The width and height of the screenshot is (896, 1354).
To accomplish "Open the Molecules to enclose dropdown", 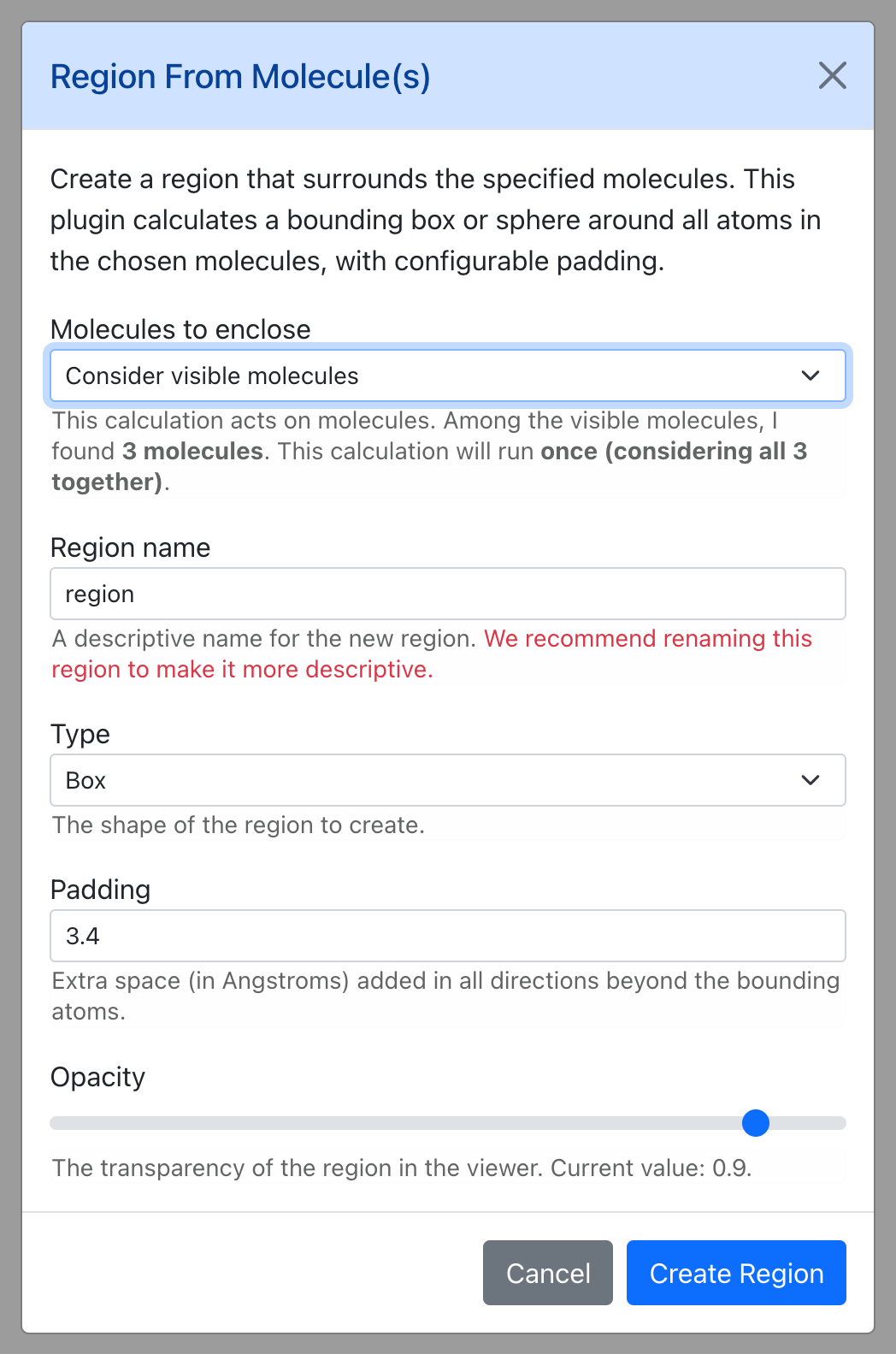I will pos(448,375).
